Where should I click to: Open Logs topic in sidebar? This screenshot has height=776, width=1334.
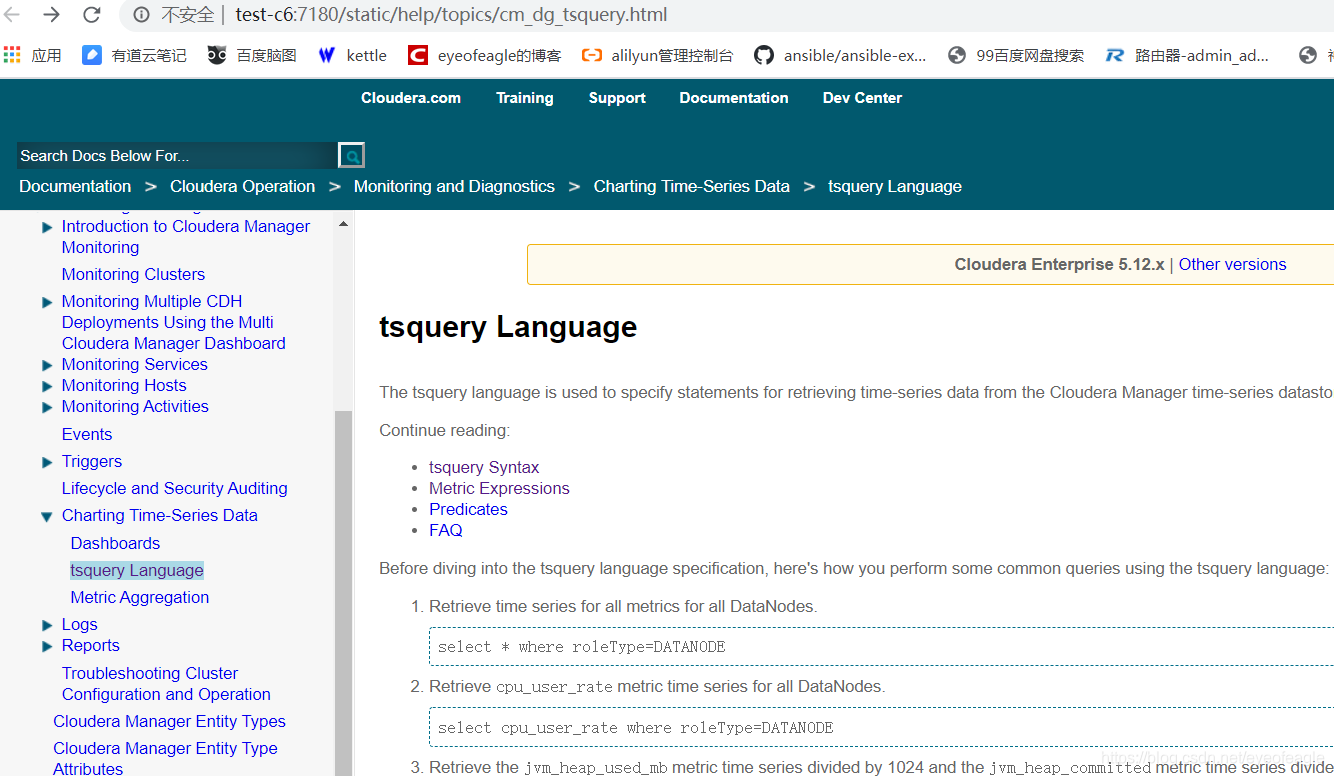point(80,624)
